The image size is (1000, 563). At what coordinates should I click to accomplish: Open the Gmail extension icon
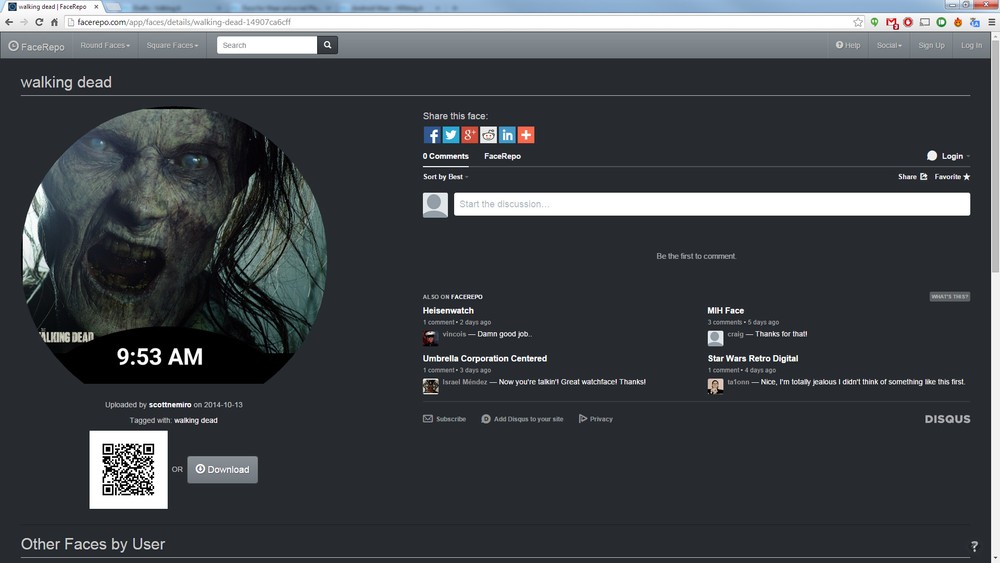coord(892,22)
